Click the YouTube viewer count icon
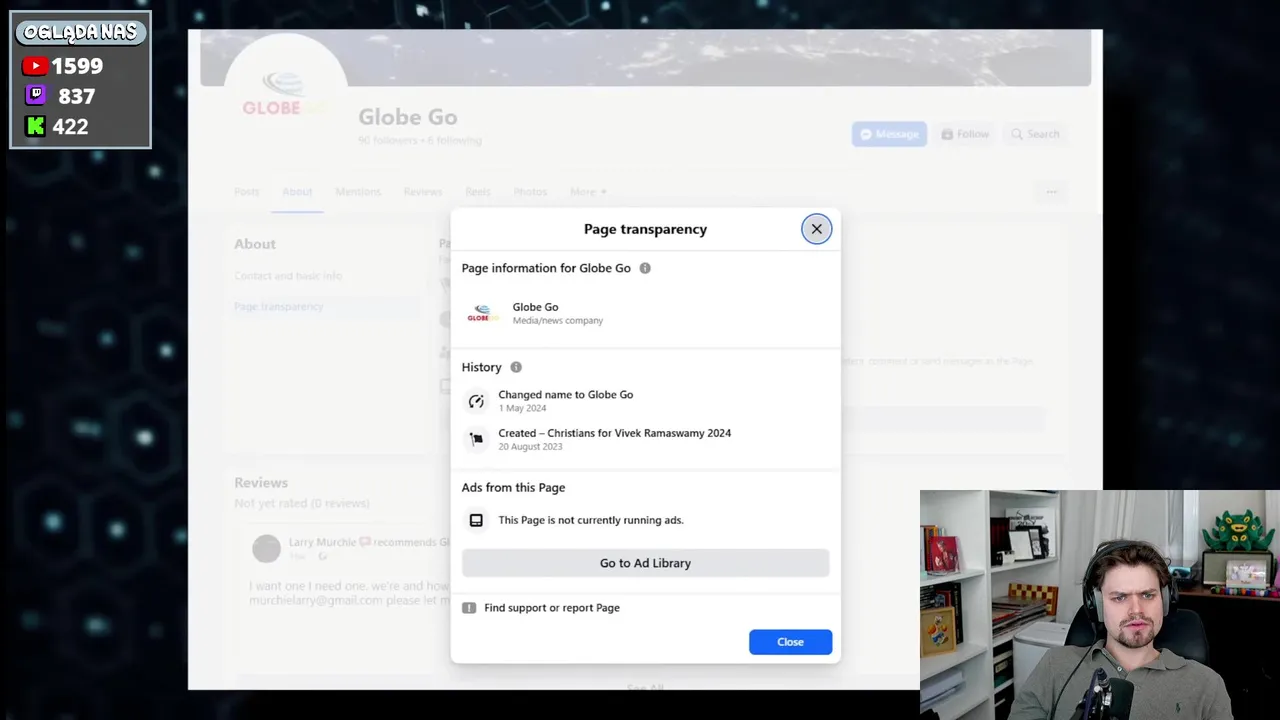The width and height of the screenshot is (1280, 720). pyautogui.click(x=35, y=66)
